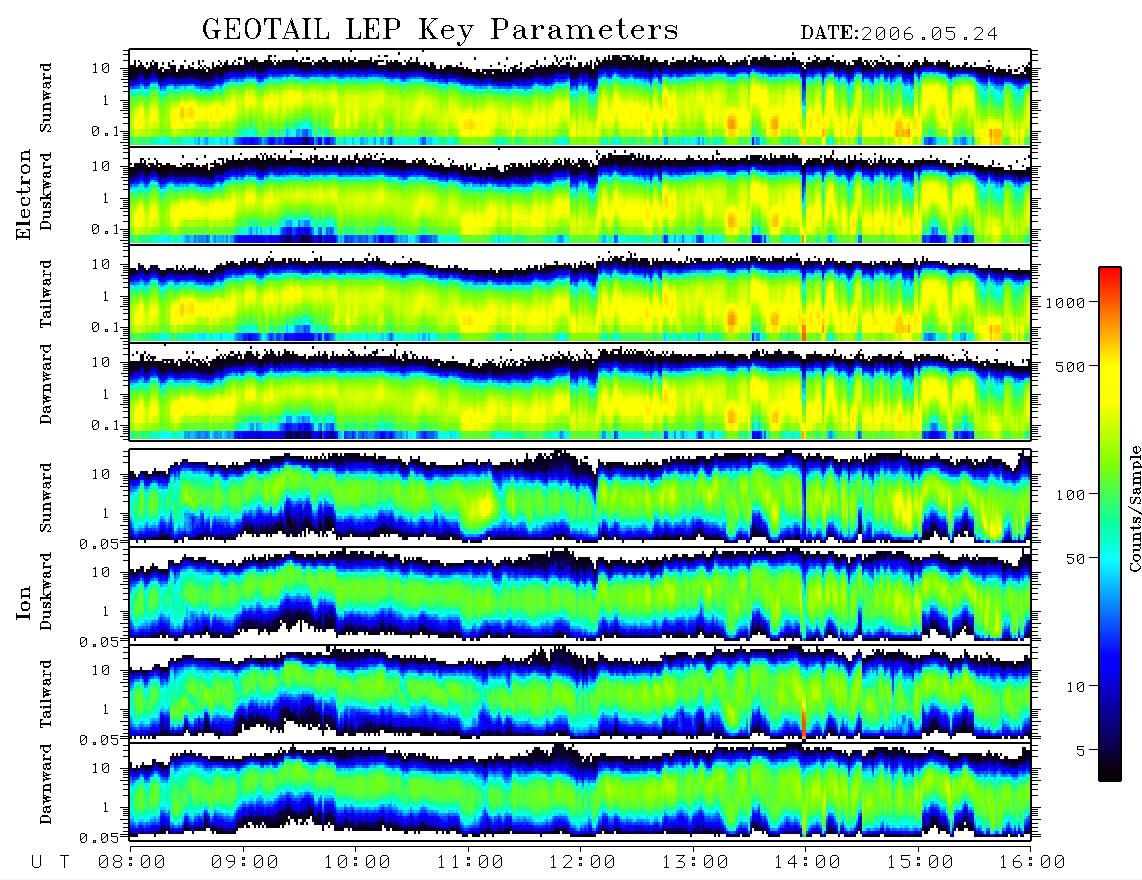This screenshot has width=1142, height=880.
Task: Click the "14:00" time tick label
Action: (x=807, y=863)
